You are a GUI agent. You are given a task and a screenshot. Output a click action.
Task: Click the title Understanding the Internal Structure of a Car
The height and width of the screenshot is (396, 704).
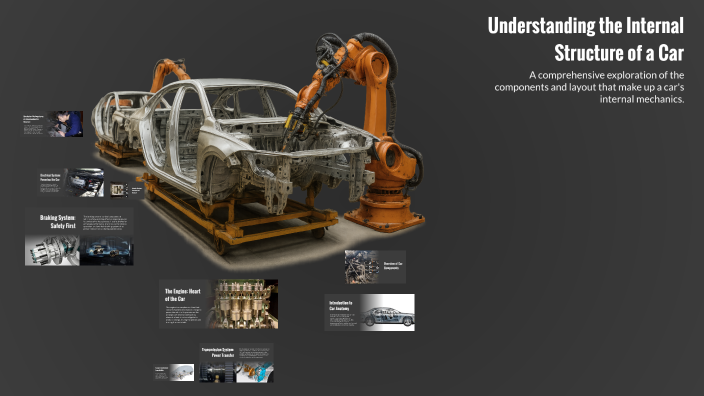(585, 39)
